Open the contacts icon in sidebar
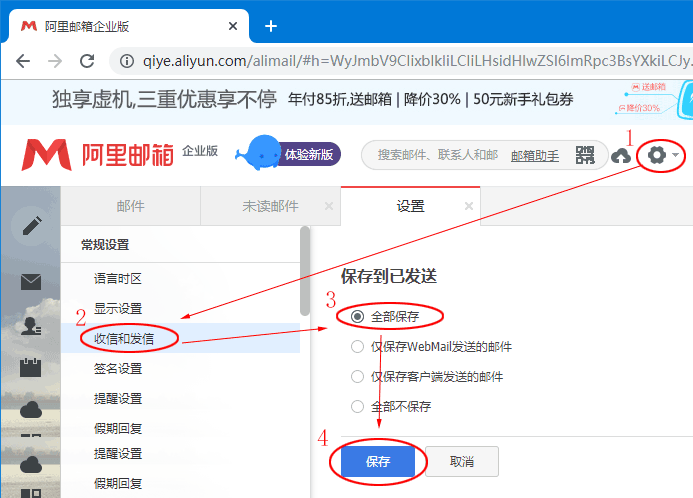Screen dimensions: 693x498 pyautogui.click(x=31, y=326)
